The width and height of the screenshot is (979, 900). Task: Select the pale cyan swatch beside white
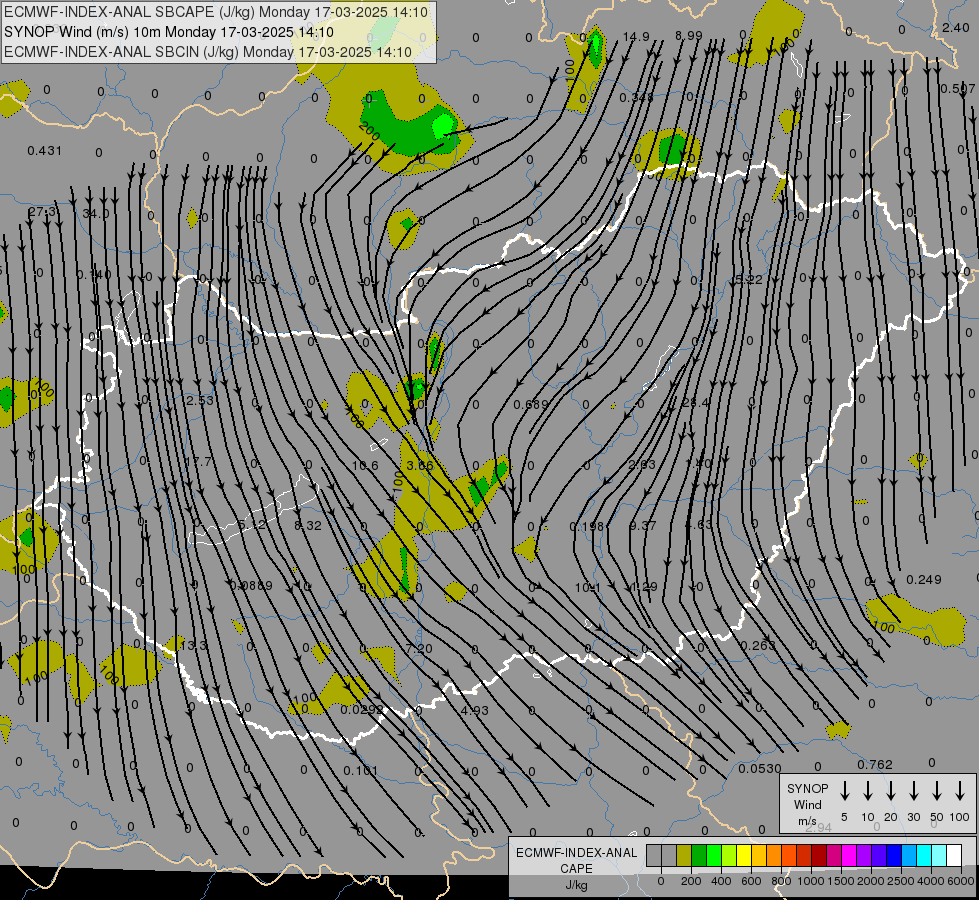coord(939,856)
